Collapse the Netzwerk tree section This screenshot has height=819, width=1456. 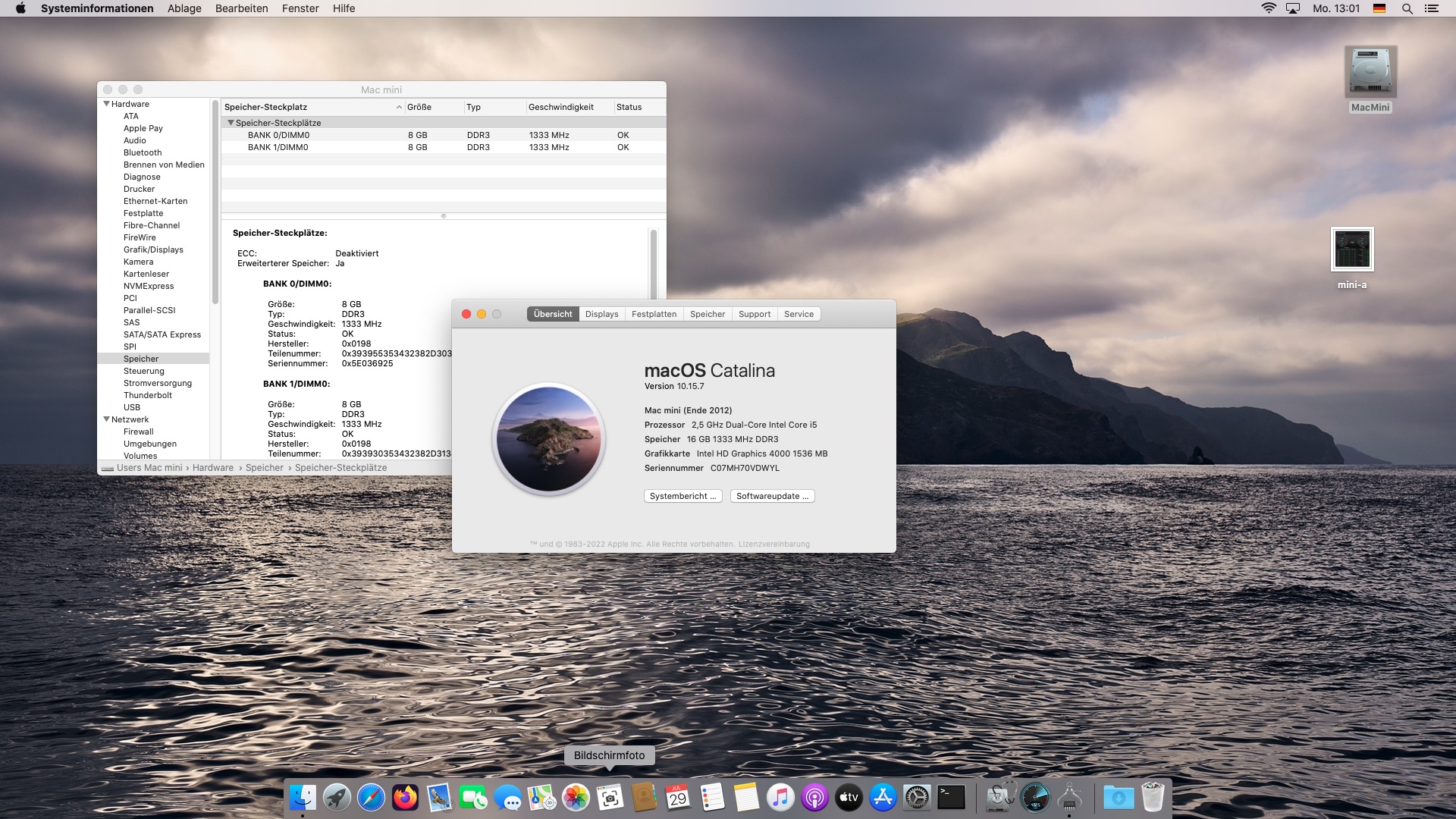107,419
